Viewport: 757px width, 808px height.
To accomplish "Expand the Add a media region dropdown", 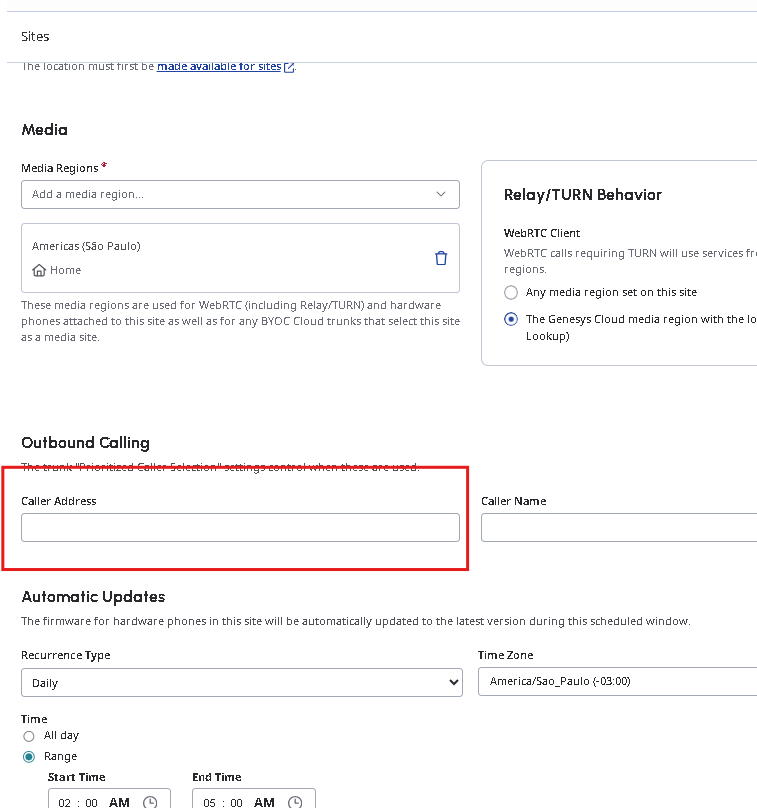I will [240, 194].
